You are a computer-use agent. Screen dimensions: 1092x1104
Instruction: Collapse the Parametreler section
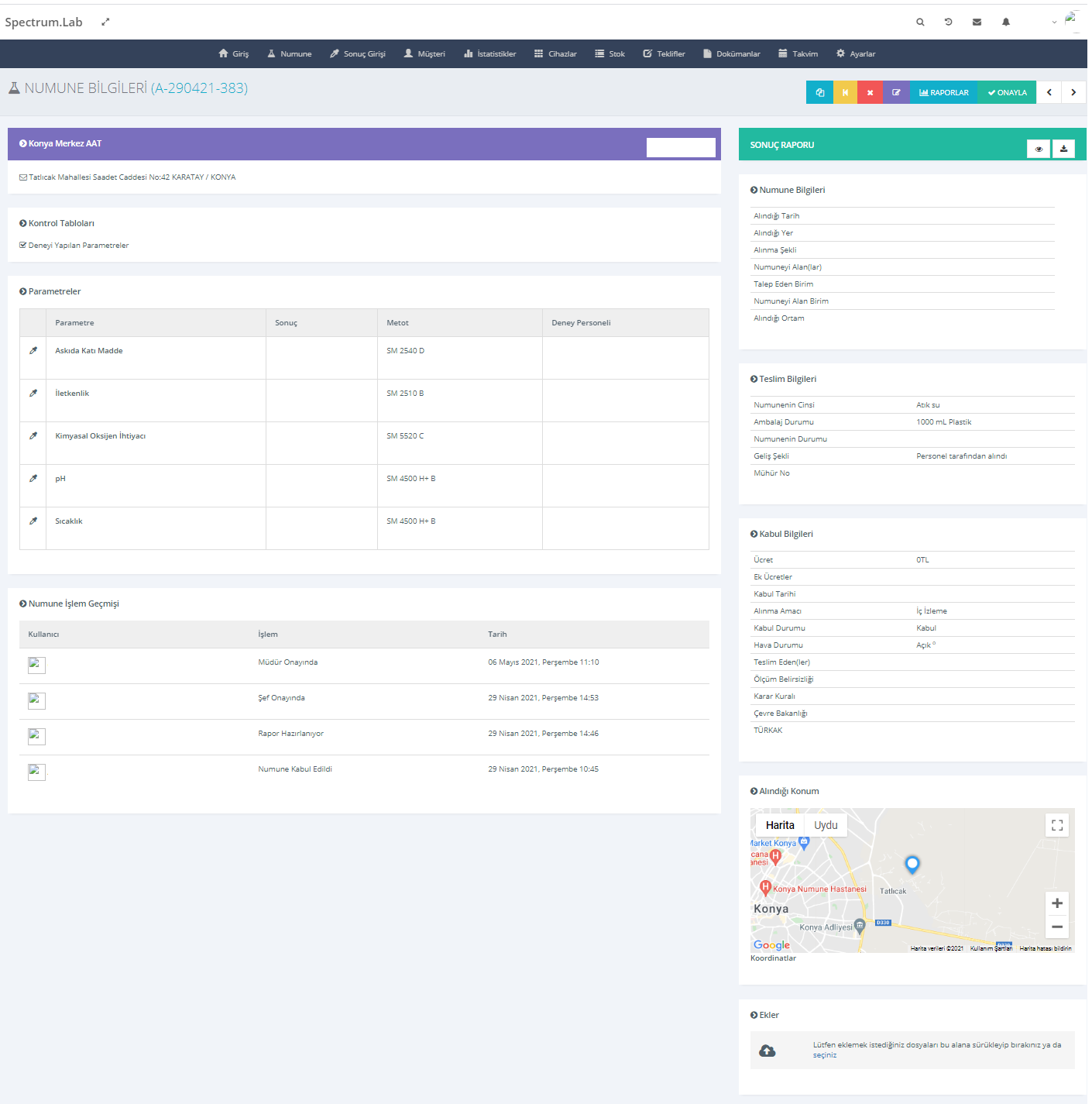[23, 292]
